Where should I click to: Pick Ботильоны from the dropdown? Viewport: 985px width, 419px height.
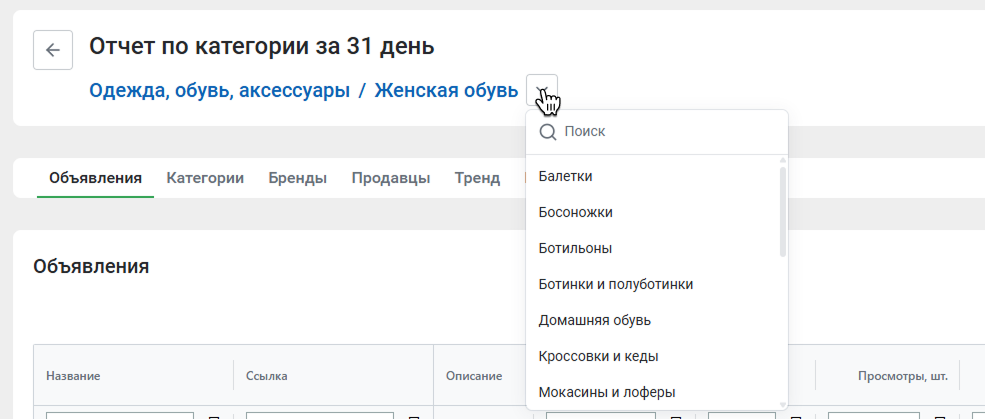[x=575, y=248]
